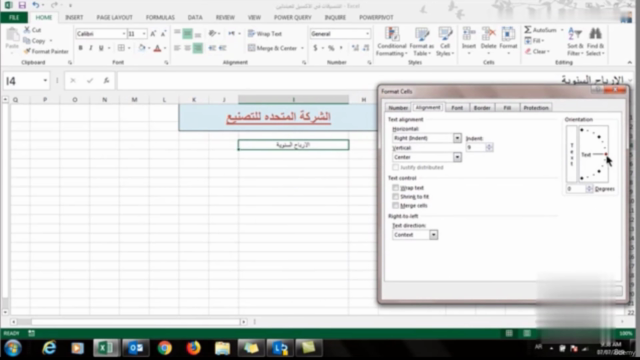Open Google Chrome from the taskbar

pyautogui.click(x=165, y=348)
